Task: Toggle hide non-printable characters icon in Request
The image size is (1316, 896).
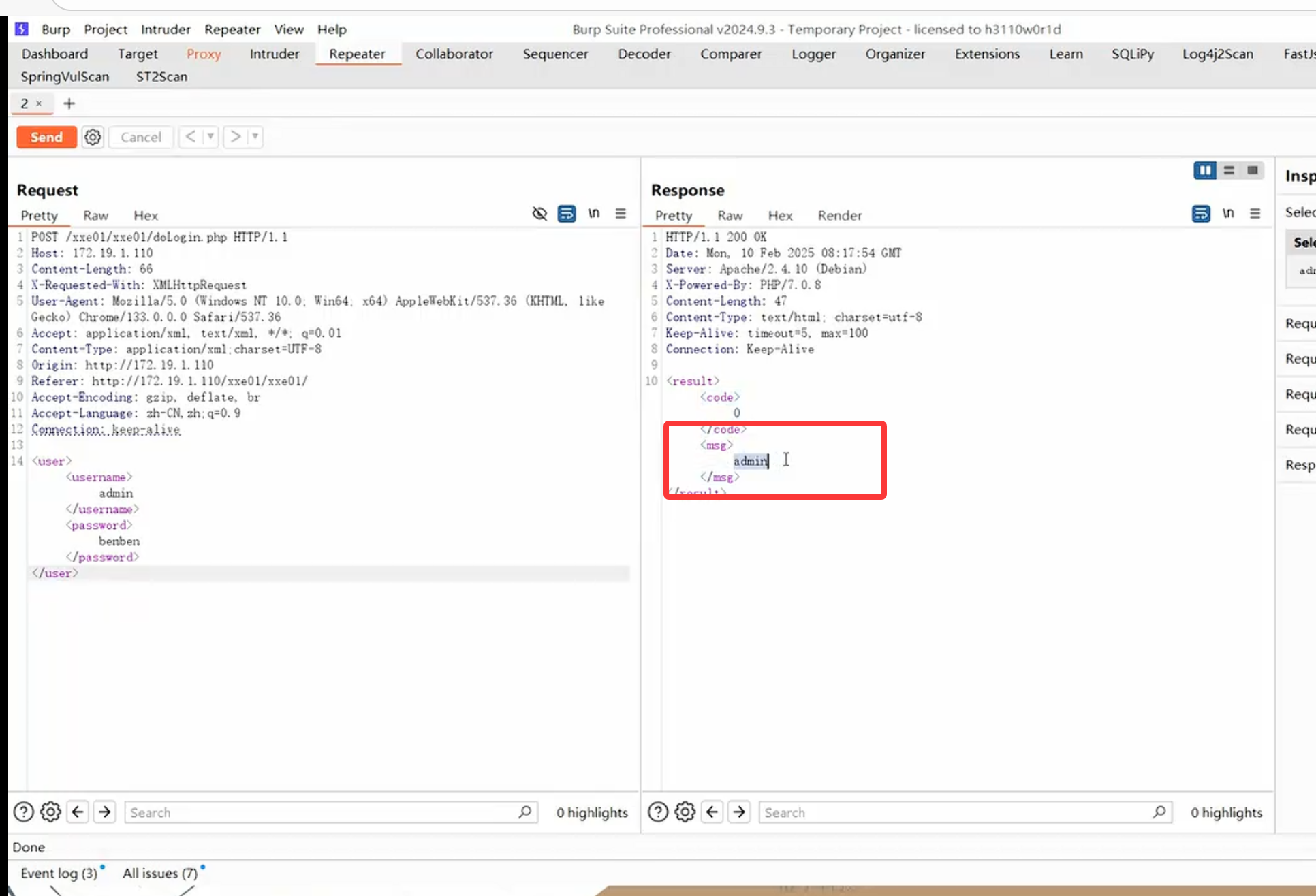Action: click(x=539, y=214)
